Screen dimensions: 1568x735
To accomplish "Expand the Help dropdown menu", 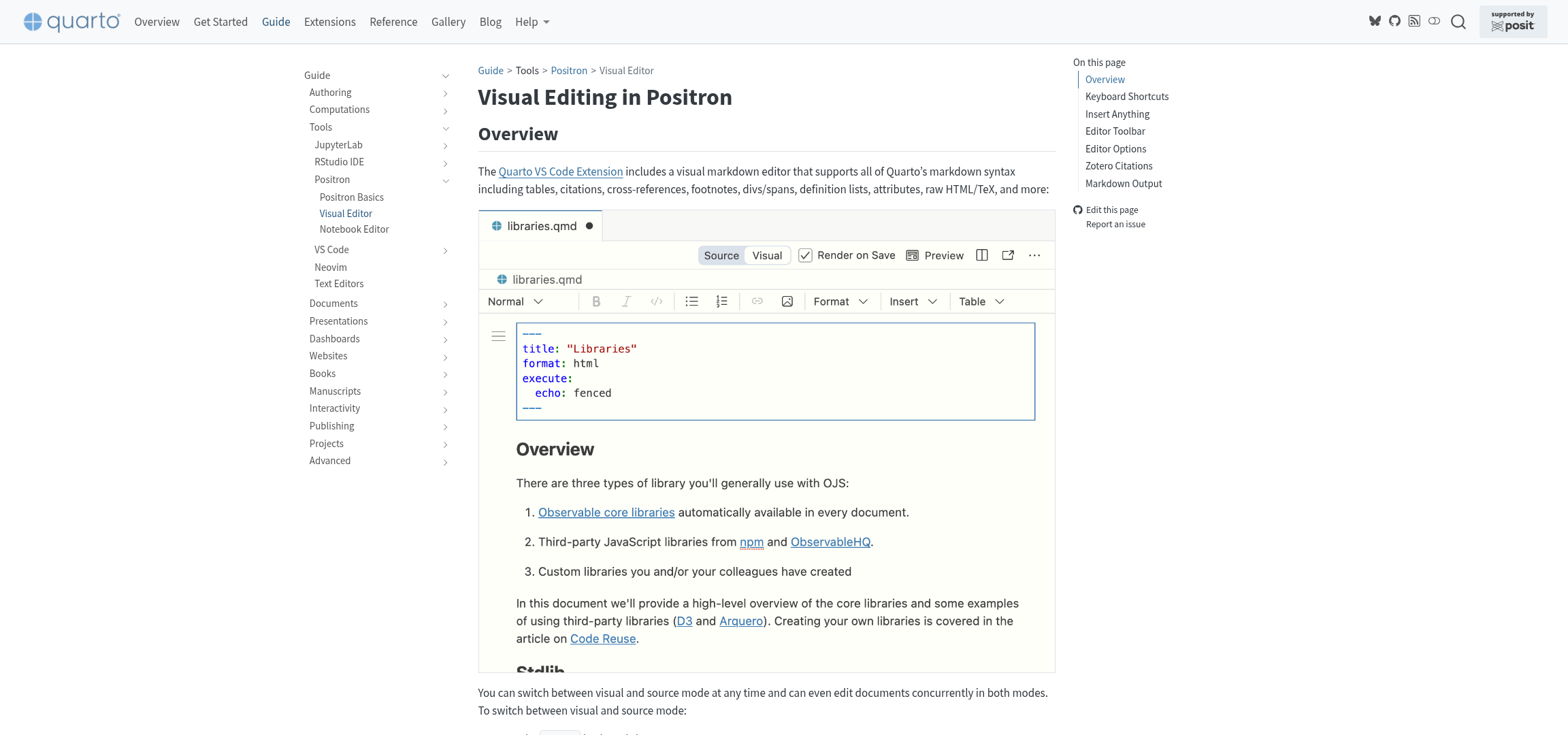I will (x=532, y=21).
